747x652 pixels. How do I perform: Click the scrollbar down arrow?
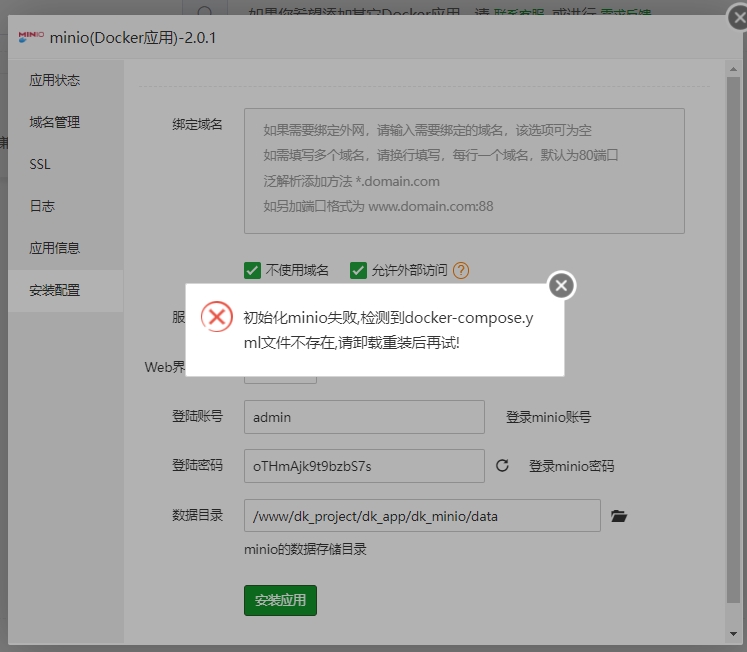pos(733,634)
